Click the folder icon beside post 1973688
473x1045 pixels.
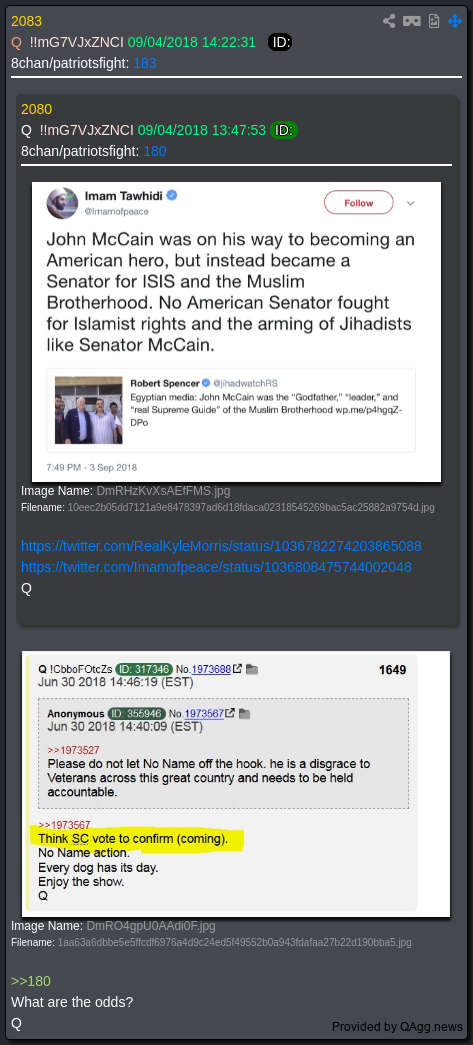(x=252, y=669)
